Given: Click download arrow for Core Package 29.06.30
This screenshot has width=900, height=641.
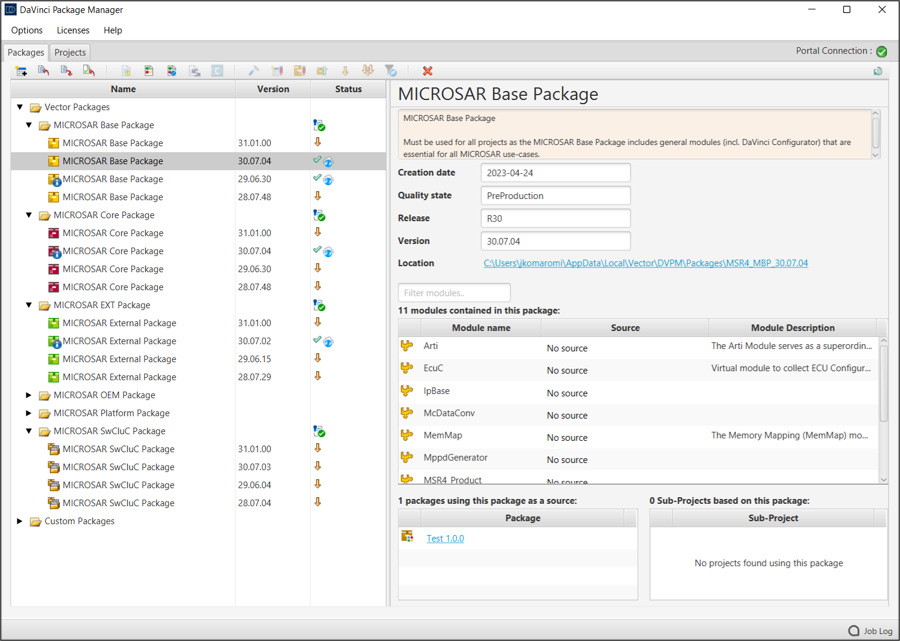Looking at the screenshot, I should 317,268.
